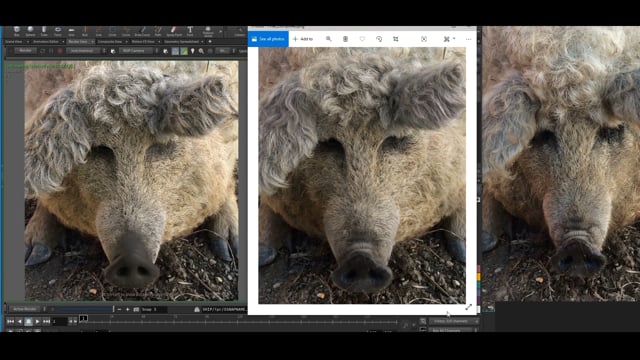640x360 pixels.
Task: Select the Font shelf tool
Action: click(190, 31)
